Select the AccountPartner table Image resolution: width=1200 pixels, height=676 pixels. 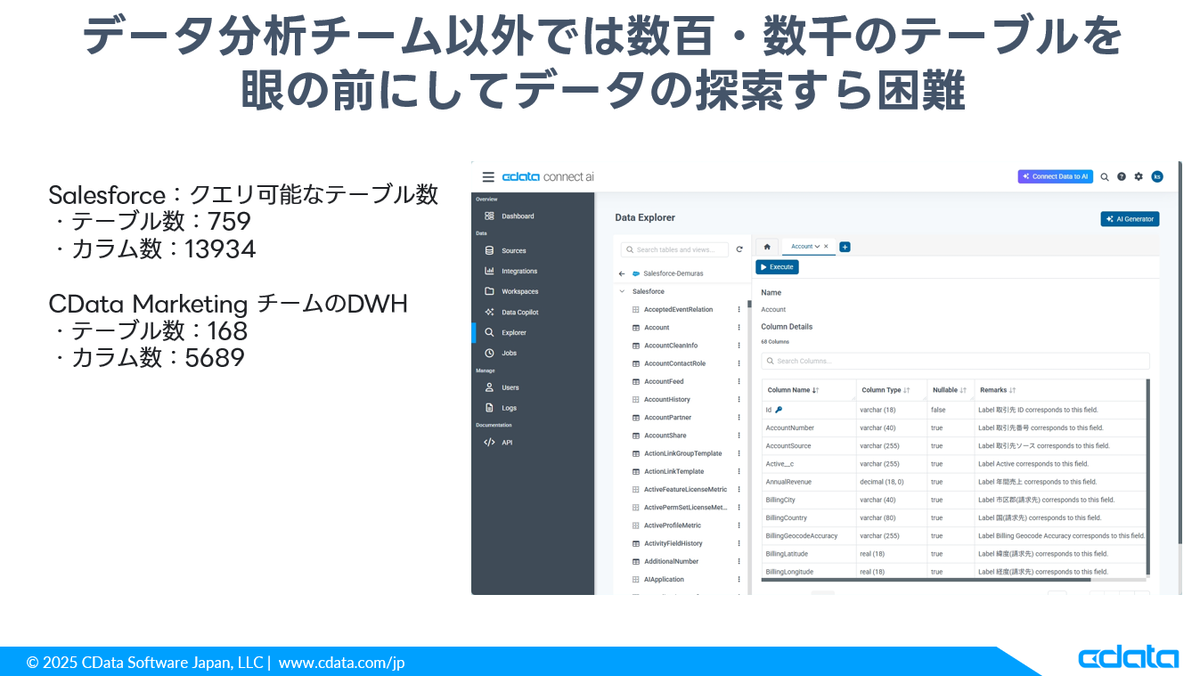667,418
